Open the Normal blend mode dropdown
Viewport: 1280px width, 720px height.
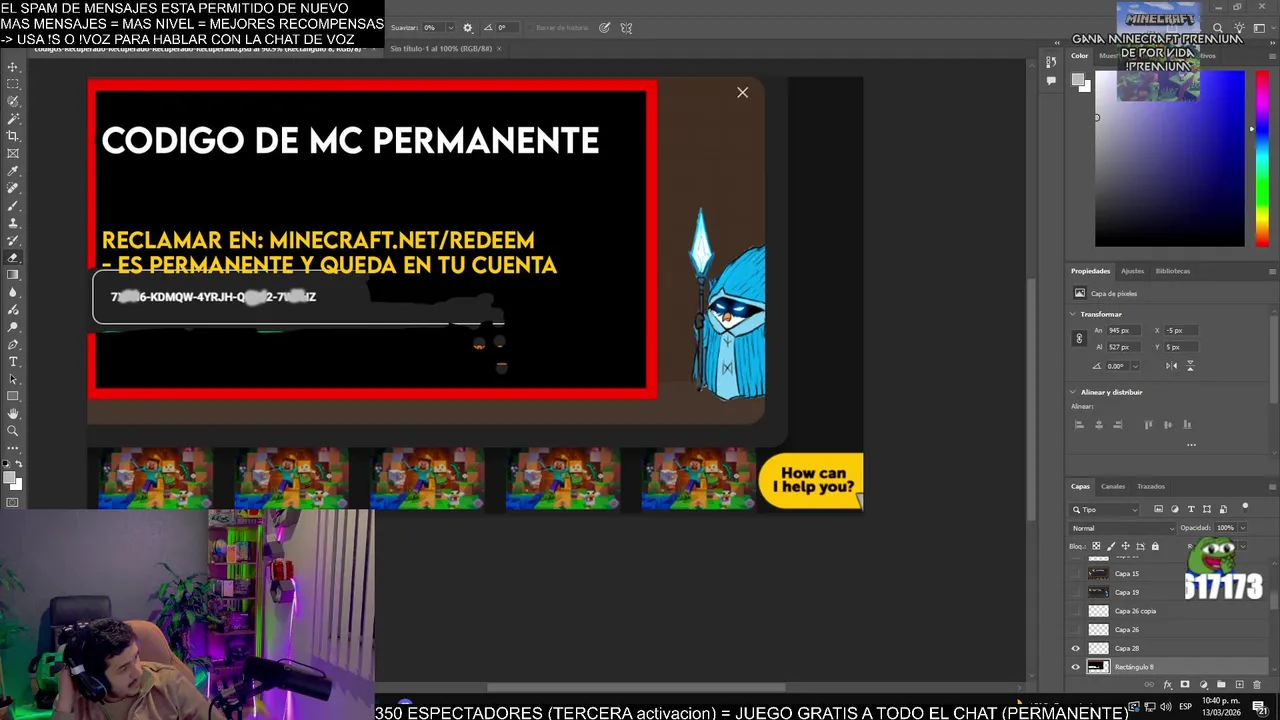pos(1123,528)
